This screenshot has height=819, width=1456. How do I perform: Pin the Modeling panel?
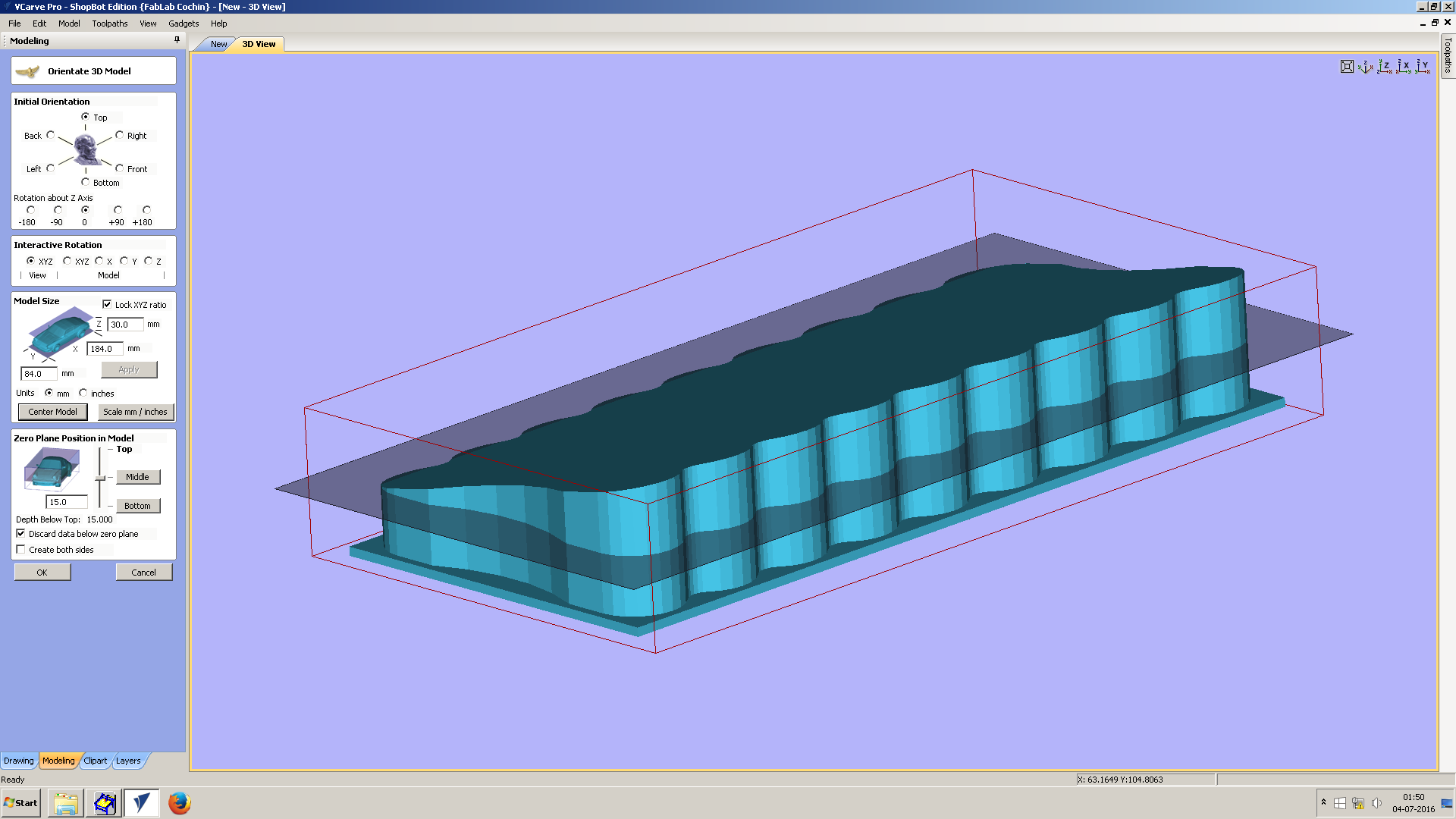[x=177, y=40]
